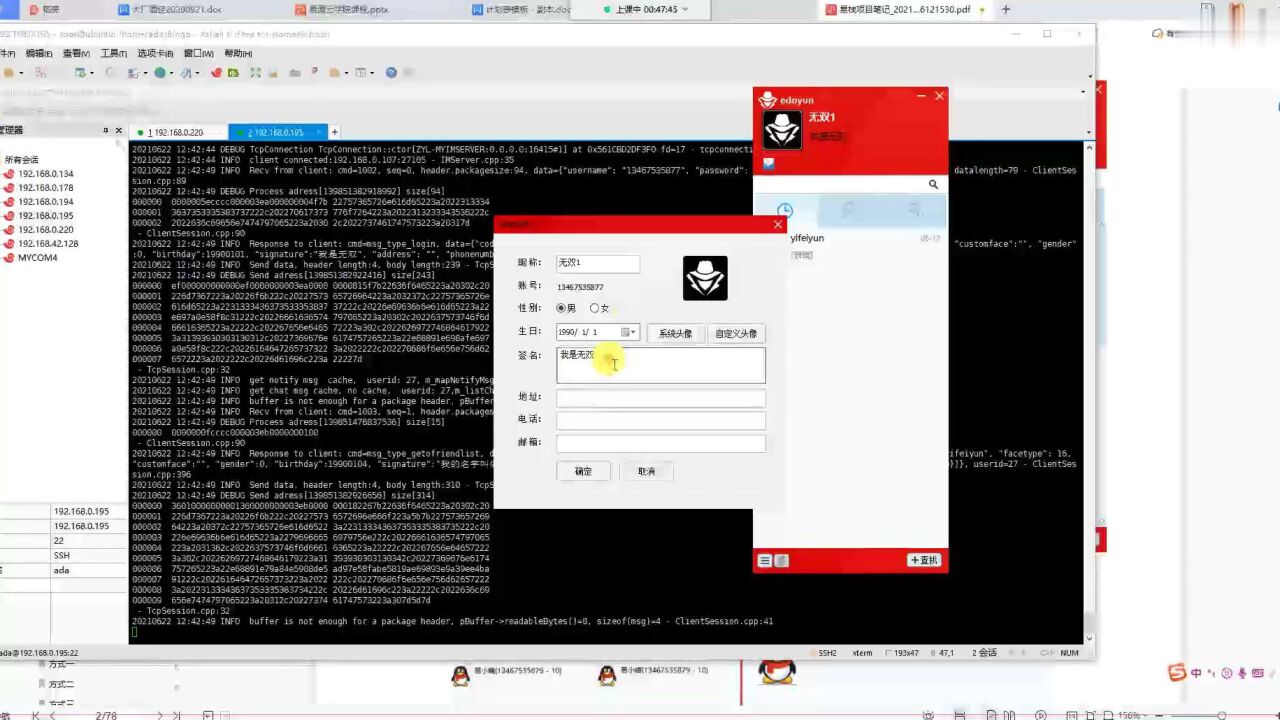Select the yifeiyun conversation entry
Image resolution: width=1280 pixels, height=720 pixels.
point(850,246)
